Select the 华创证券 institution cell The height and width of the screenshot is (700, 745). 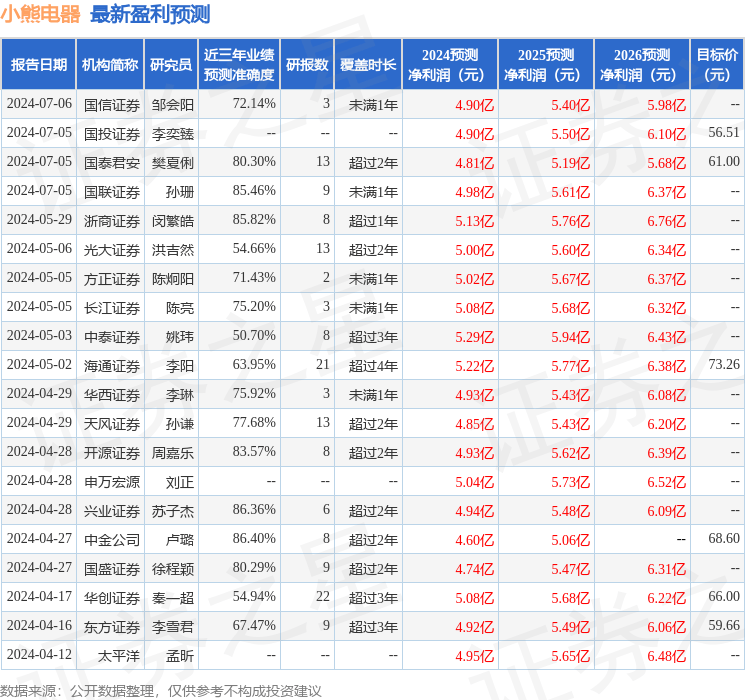(x=112, y=597)
